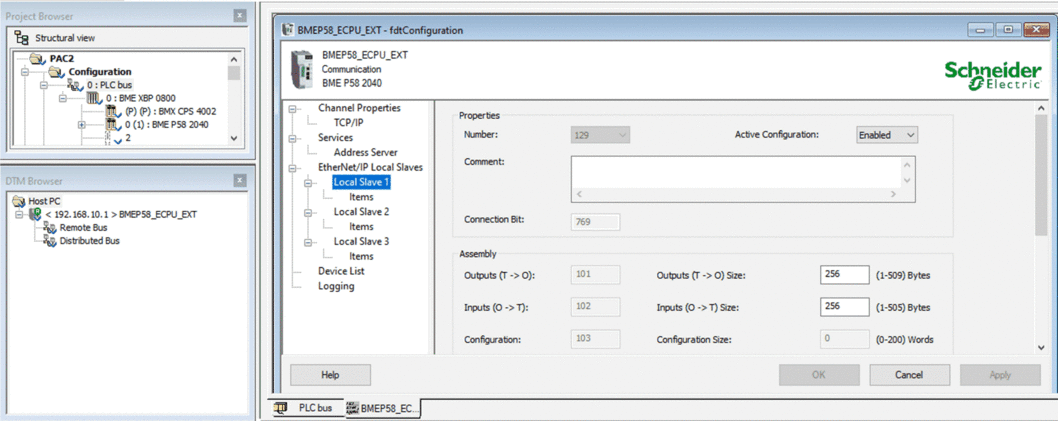Click the Structural view icon in Project Browser
This screenshot has height=421, width=1058.
21,38
